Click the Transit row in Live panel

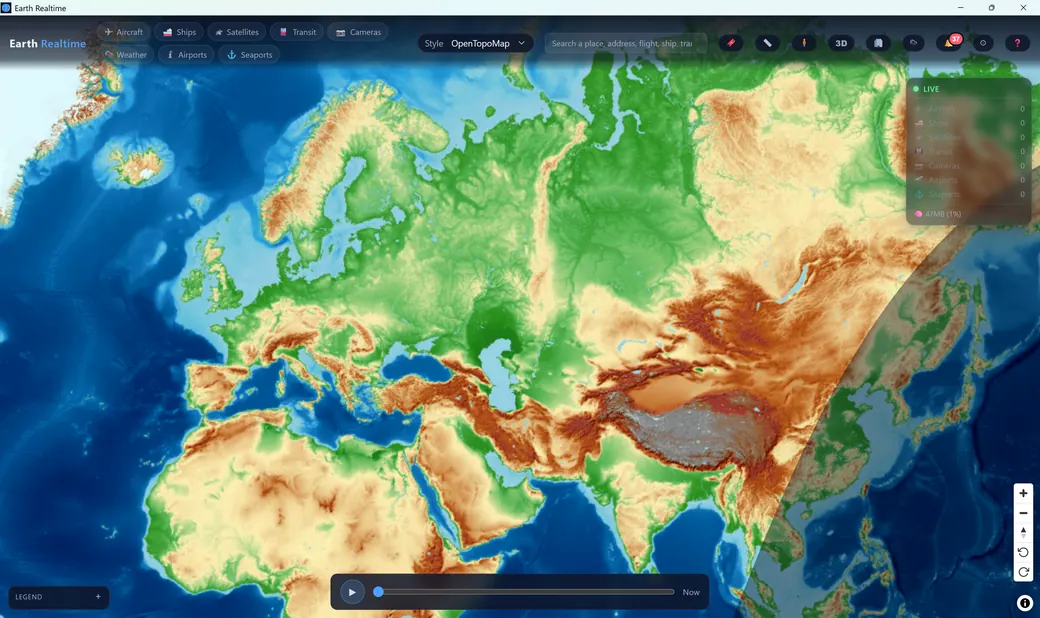970,151
